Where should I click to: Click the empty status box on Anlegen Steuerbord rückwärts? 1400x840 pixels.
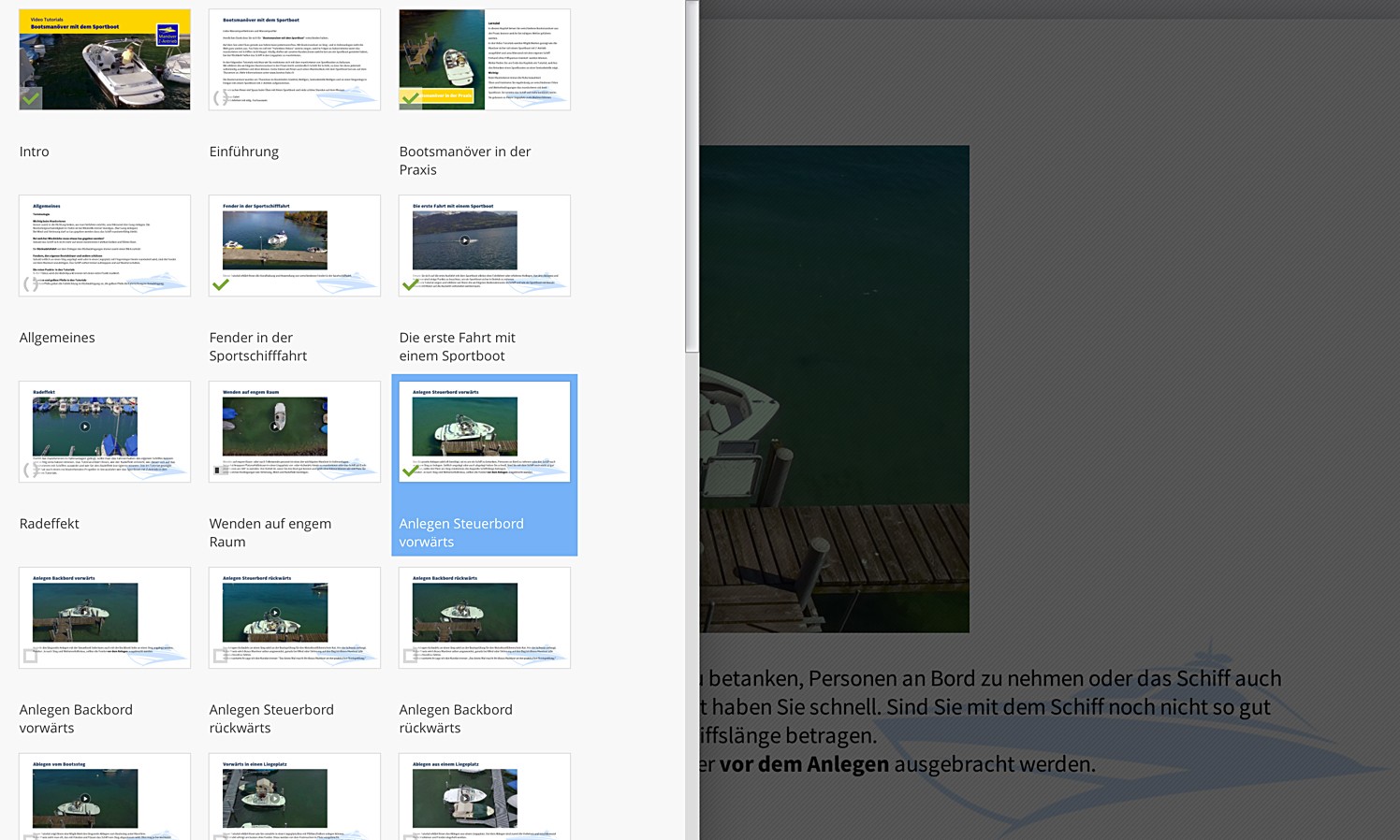(x=221, y=656)
